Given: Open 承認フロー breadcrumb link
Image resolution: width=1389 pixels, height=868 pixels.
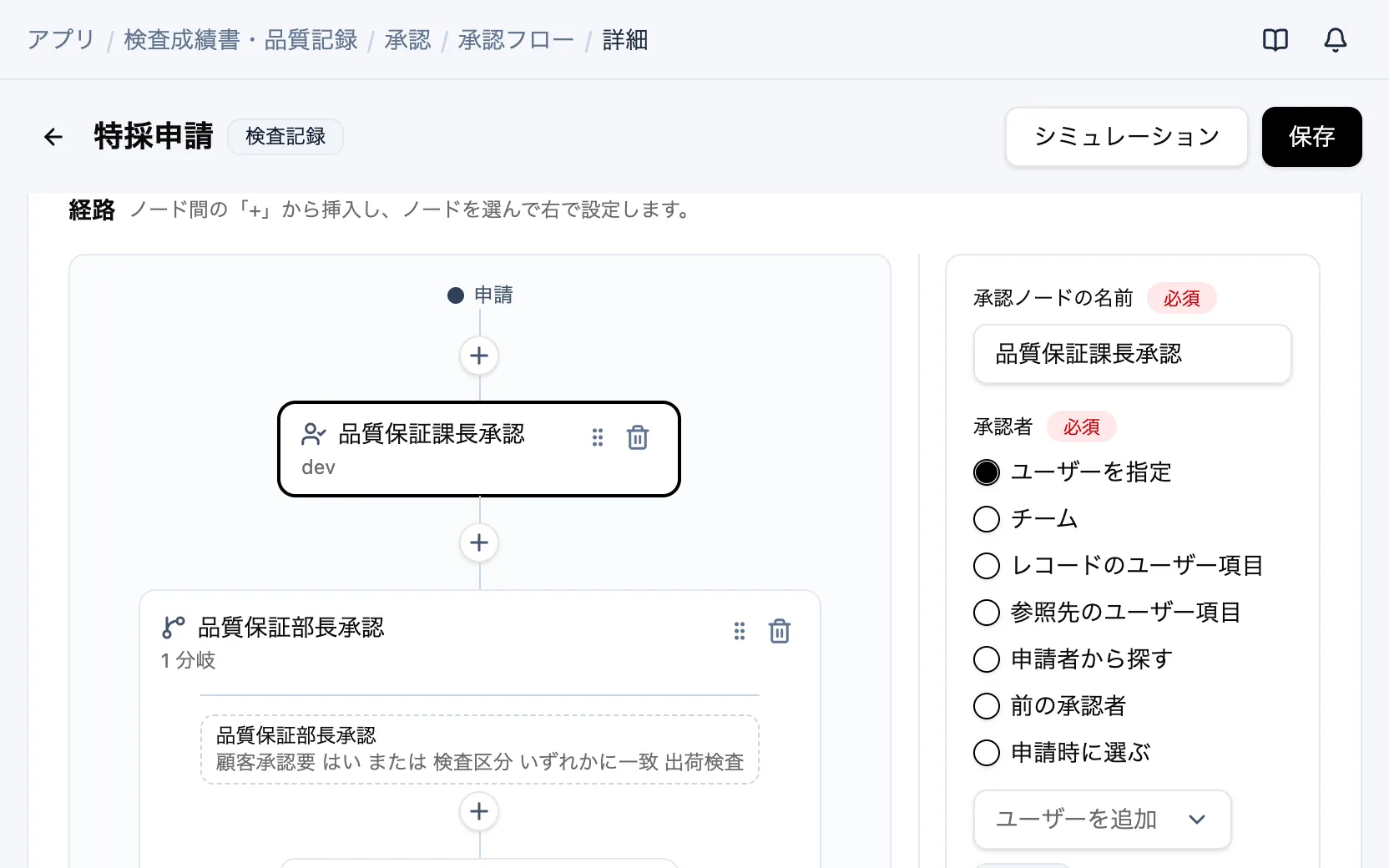Looking at the screenshot, I should point(516,40).
